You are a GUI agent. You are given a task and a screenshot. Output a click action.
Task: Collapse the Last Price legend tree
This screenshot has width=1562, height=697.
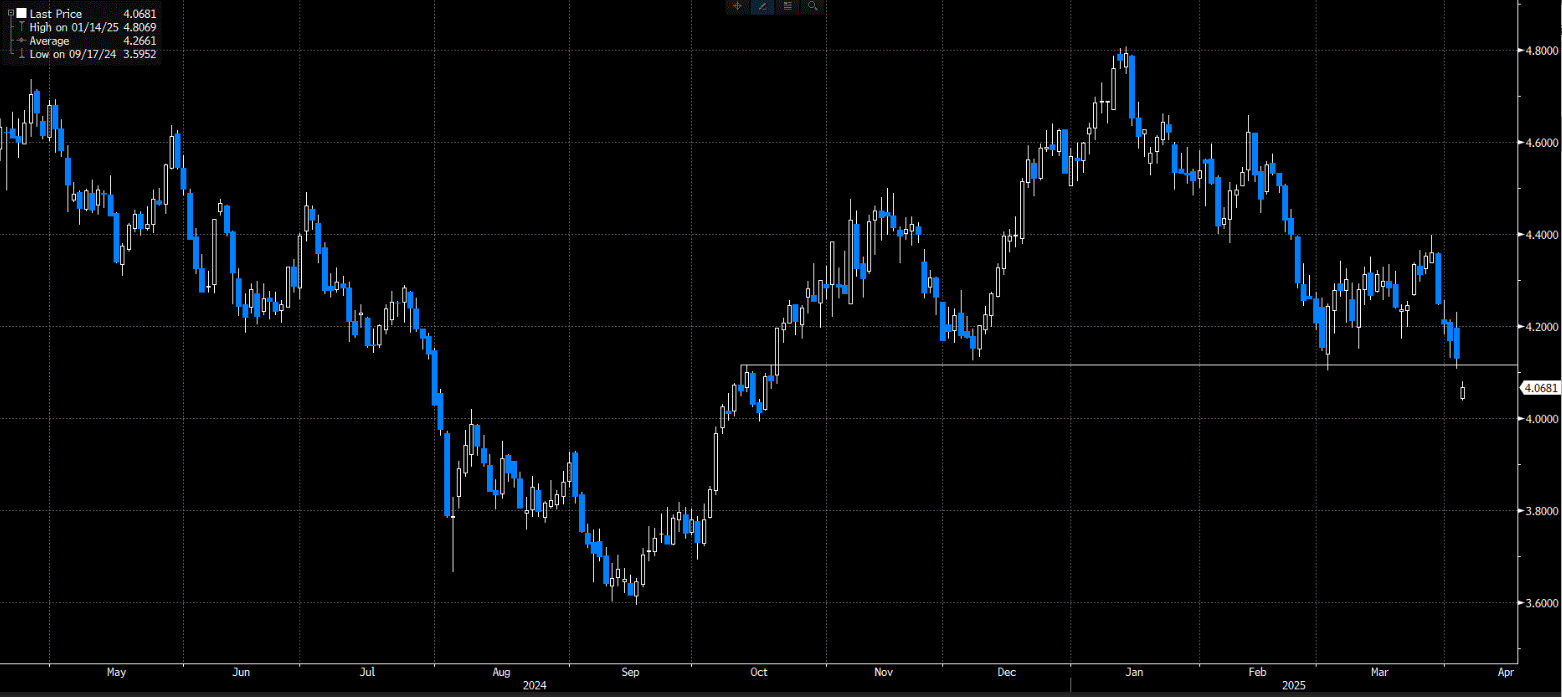11,13
